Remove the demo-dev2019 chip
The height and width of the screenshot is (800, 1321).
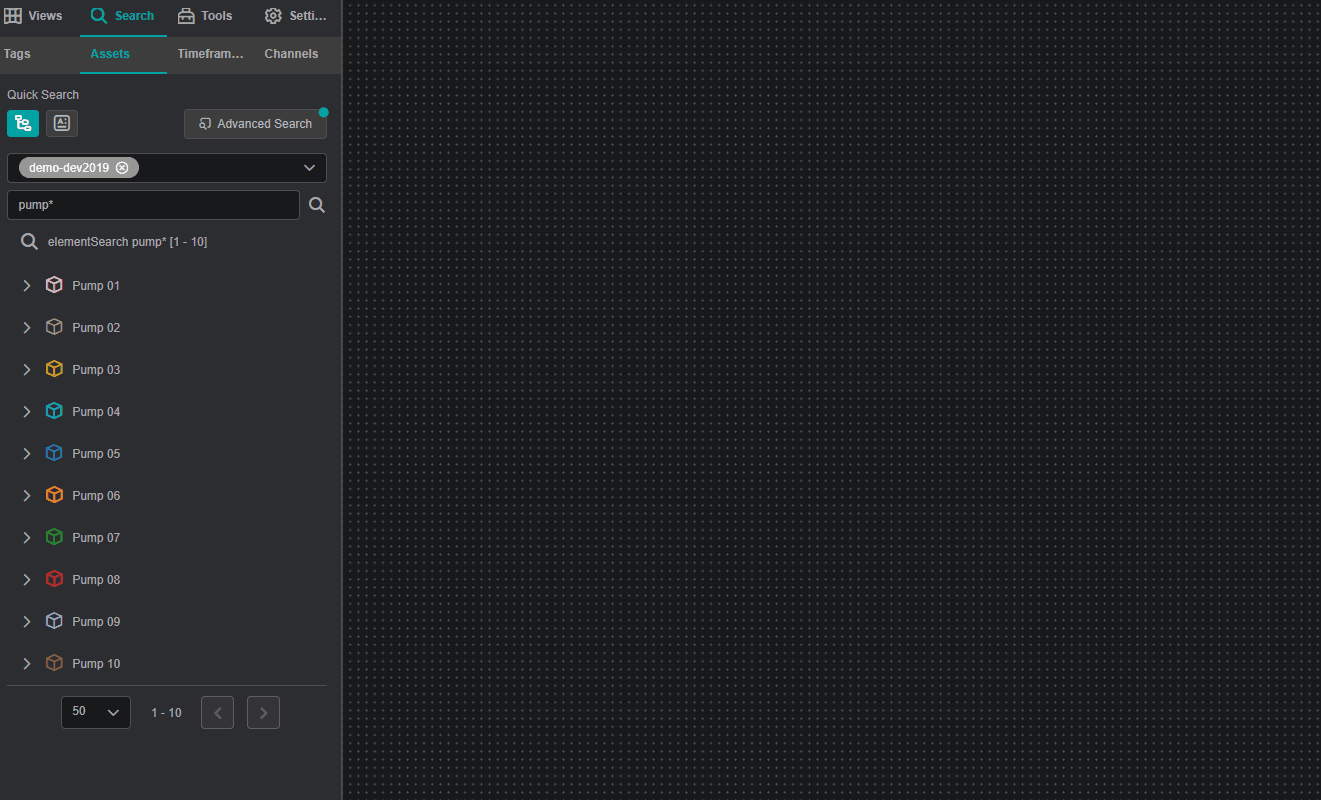(x=122, y=168)
